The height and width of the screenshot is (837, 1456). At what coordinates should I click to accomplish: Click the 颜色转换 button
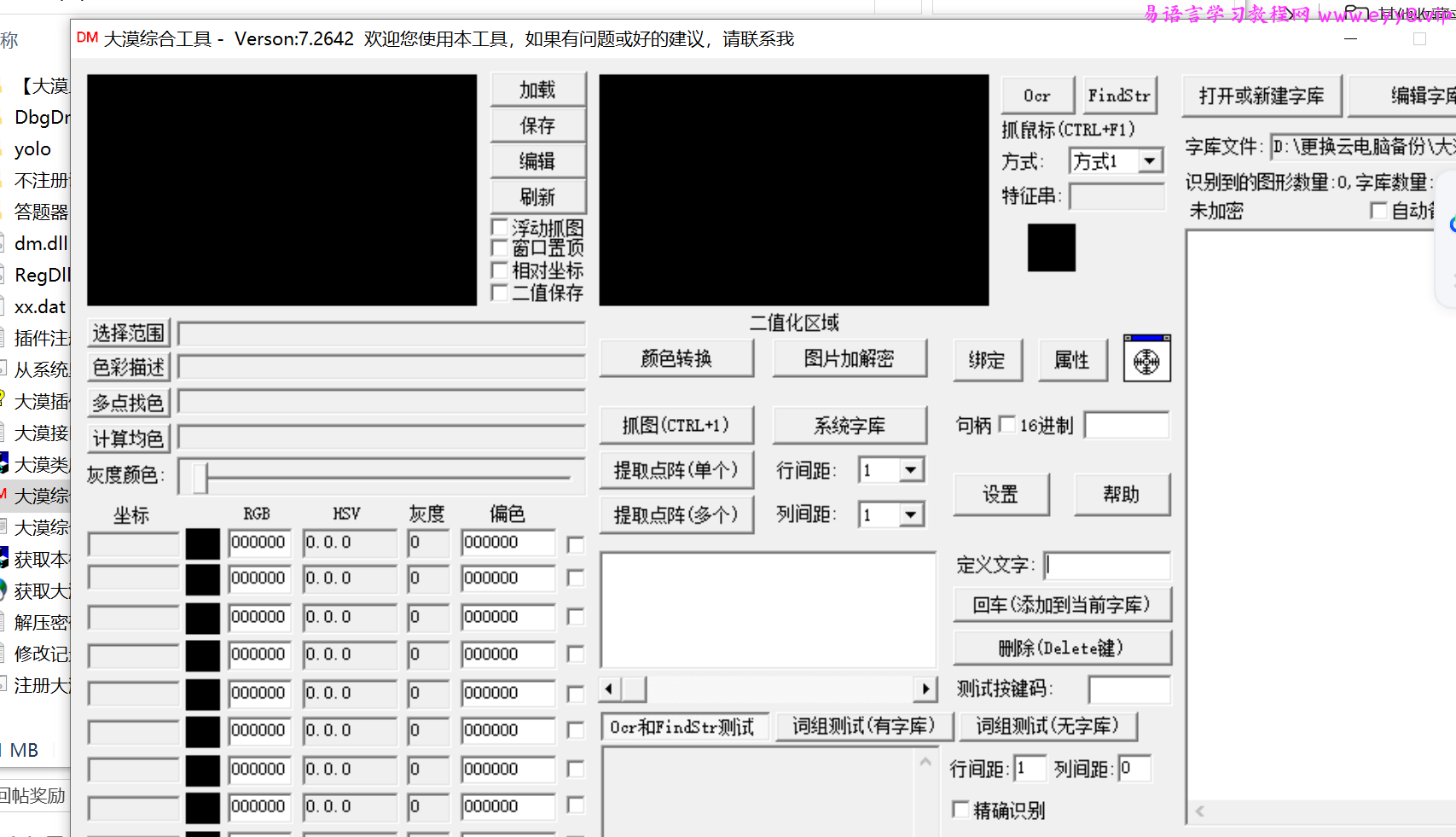tap(676, 358)
